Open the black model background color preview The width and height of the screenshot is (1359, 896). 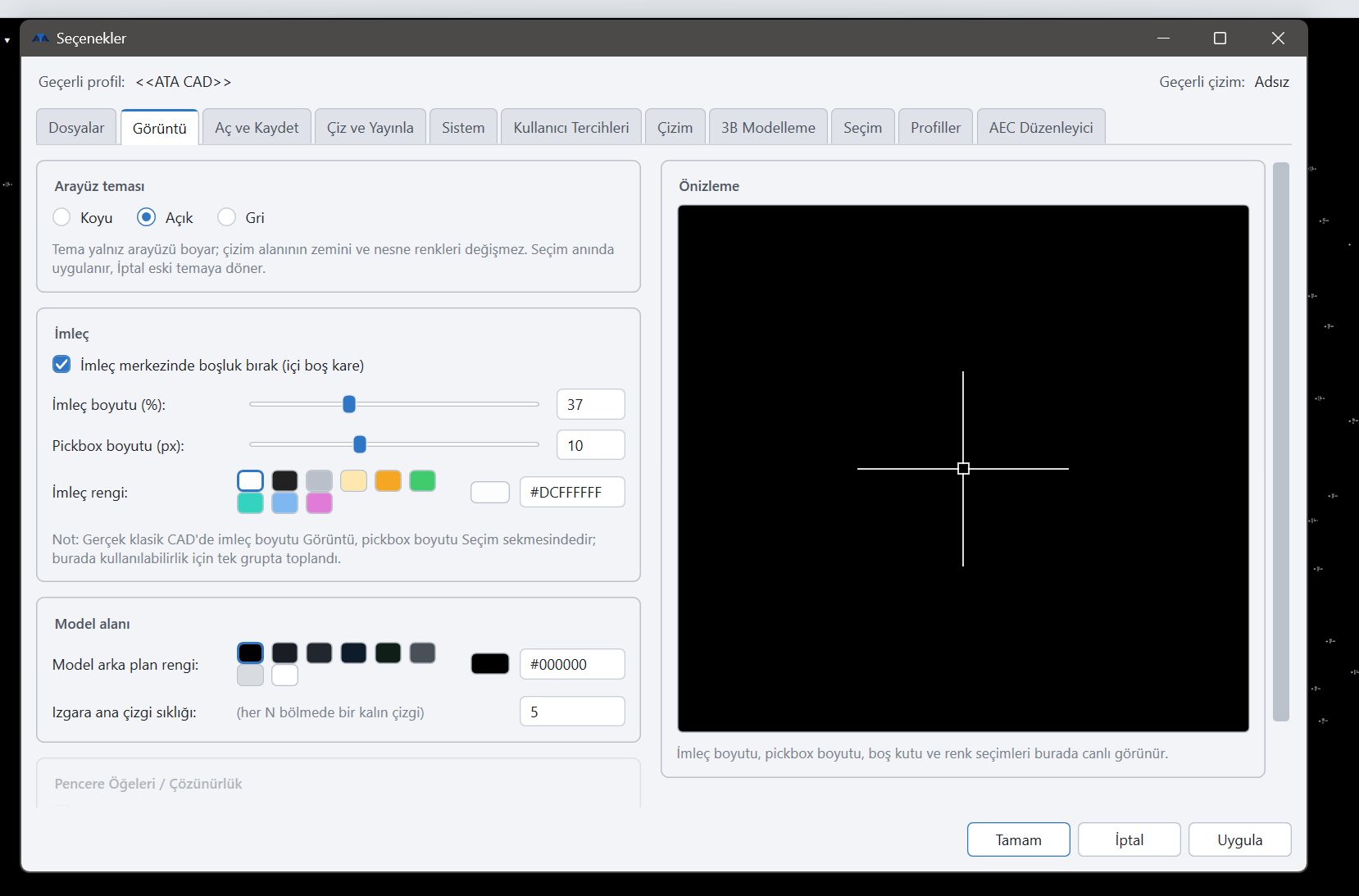(490, 664)
